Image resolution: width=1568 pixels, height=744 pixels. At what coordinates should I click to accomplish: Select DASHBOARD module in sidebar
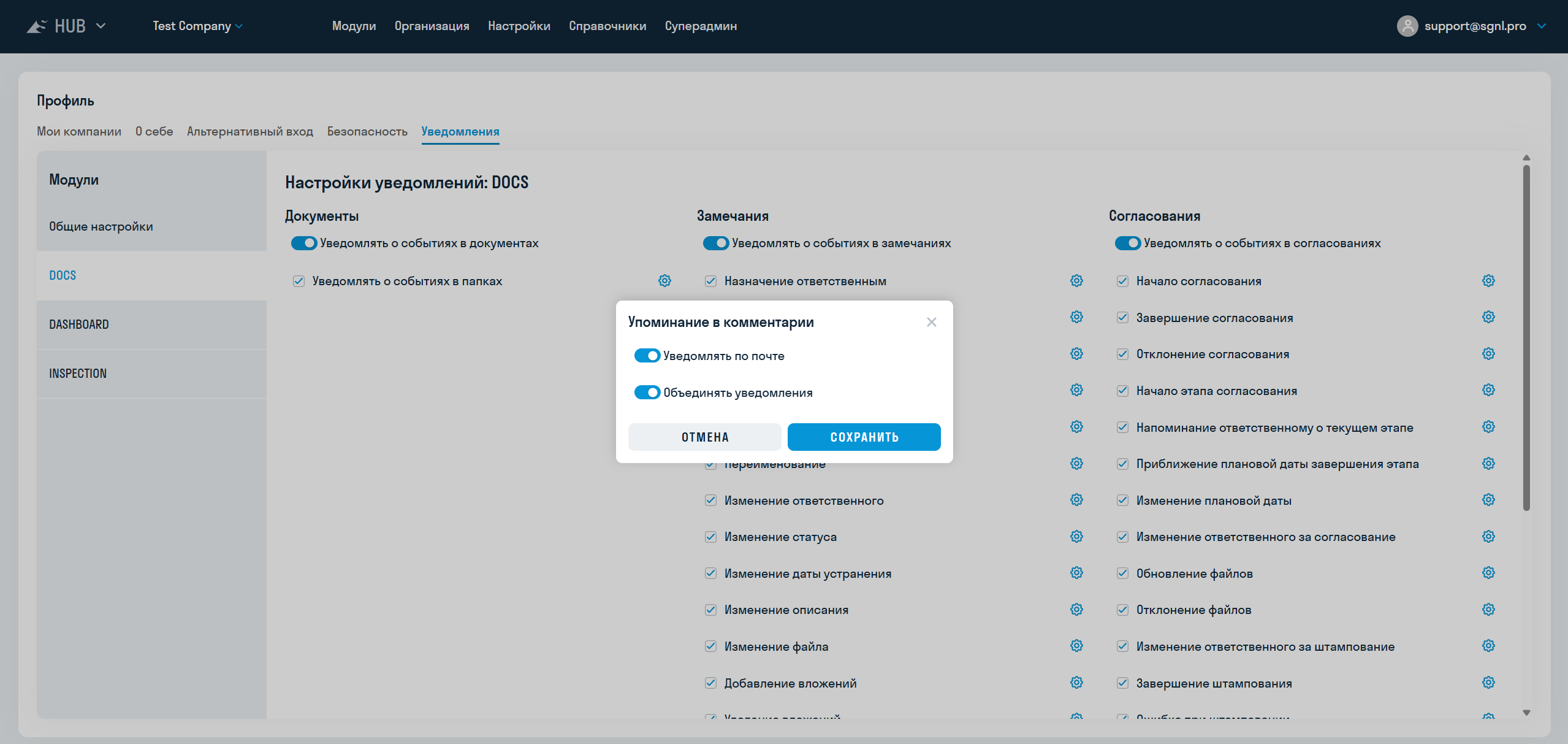(151, 324)
